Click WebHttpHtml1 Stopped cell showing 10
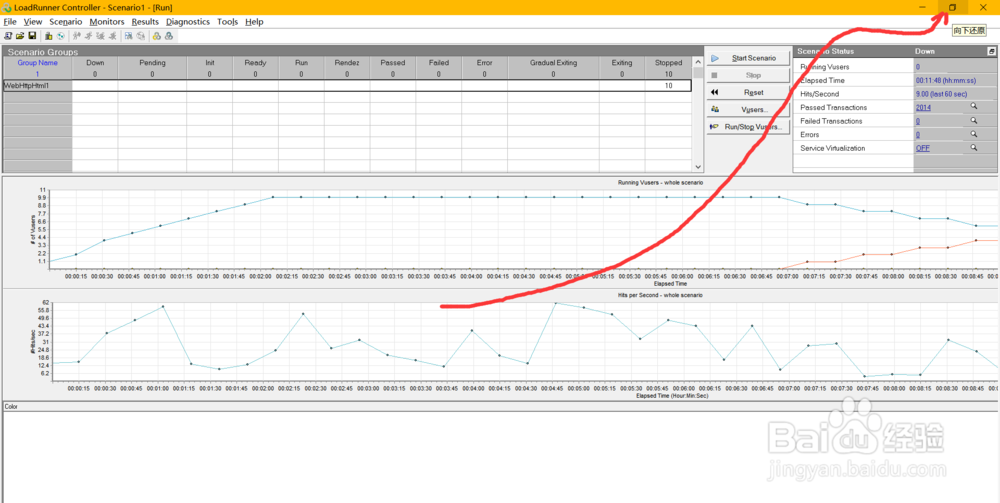This screenshot has height=503, width=1000. click(668, 85)
